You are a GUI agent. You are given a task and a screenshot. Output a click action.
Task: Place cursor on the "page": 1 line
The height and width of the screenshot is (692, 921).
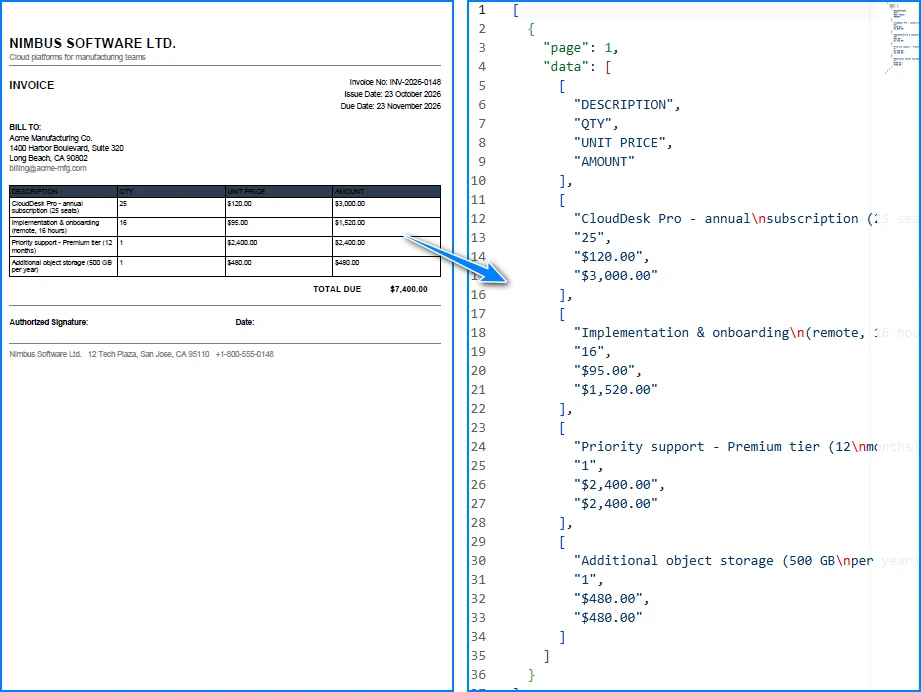(x=580, y=48)
